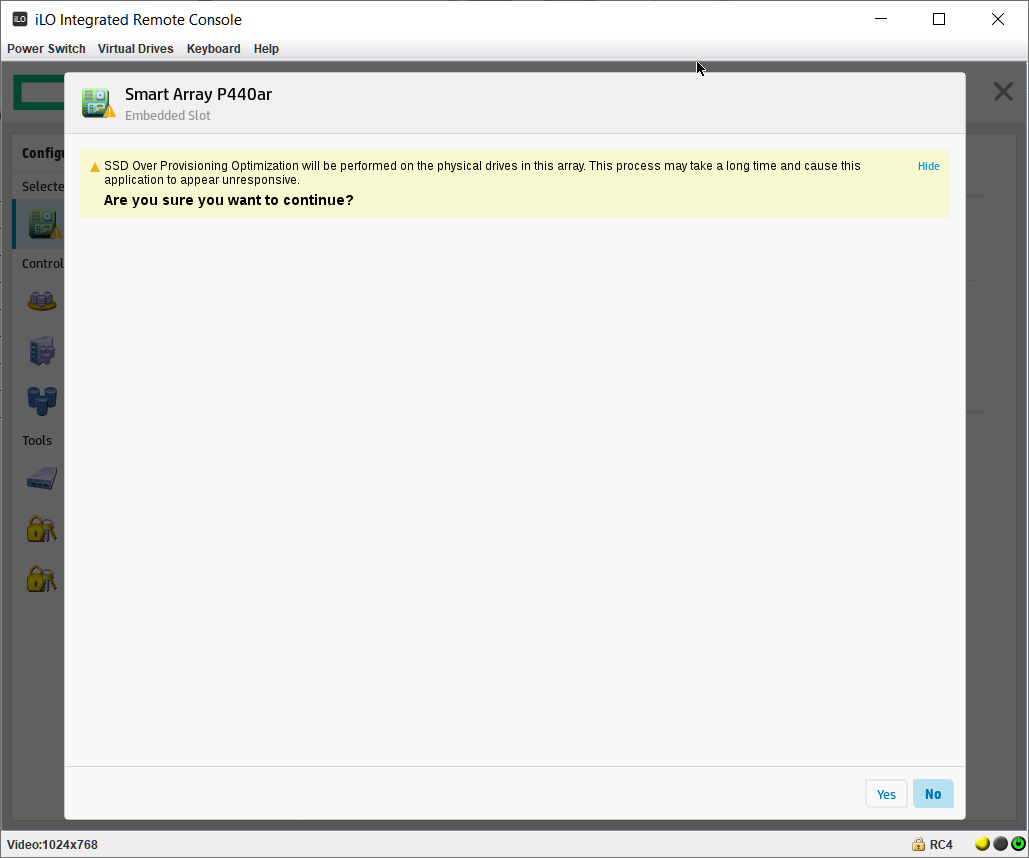This screenshot has height=858, width=1029.
Task: Click the Hewlett Packard Enterprise green logo
Action: (39, 92)
